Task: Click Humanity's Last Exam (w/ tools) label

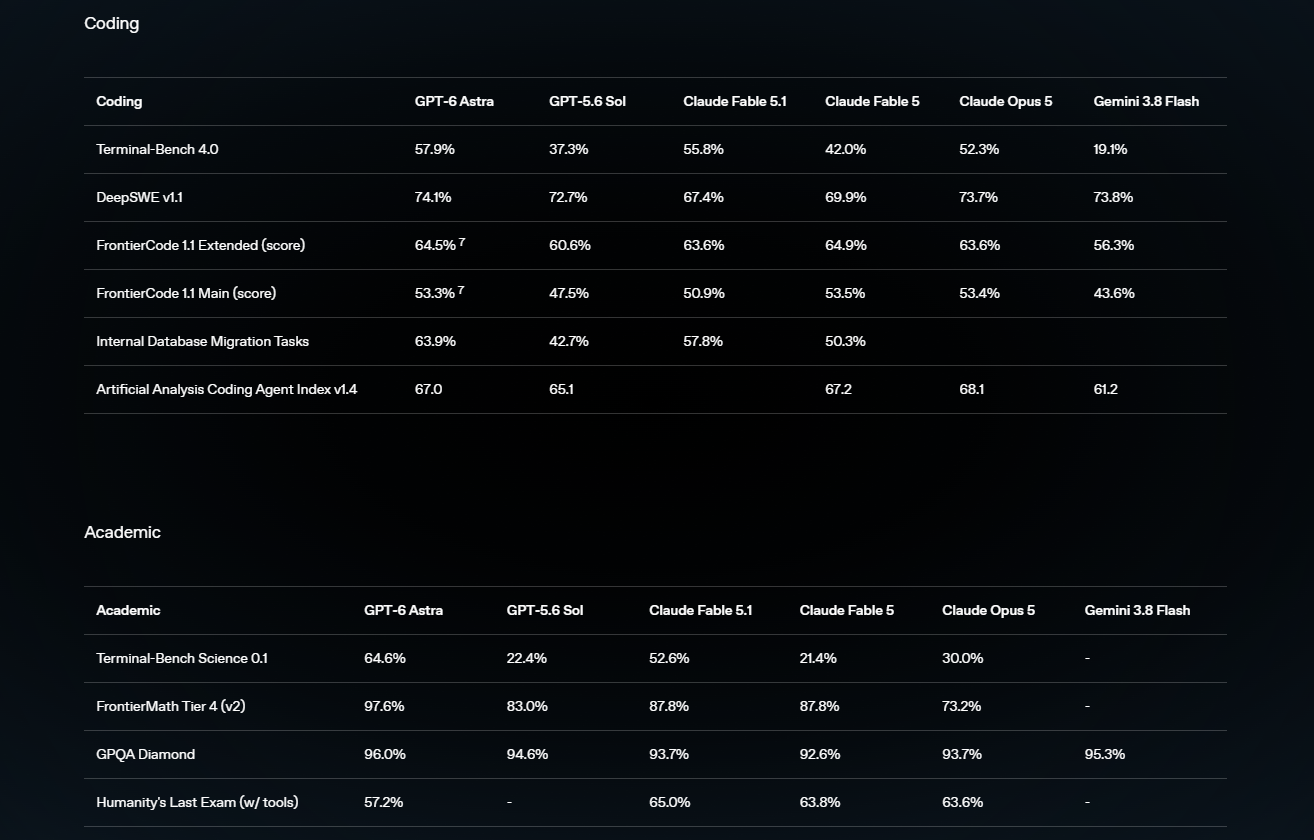Action: tap(197, 802)
